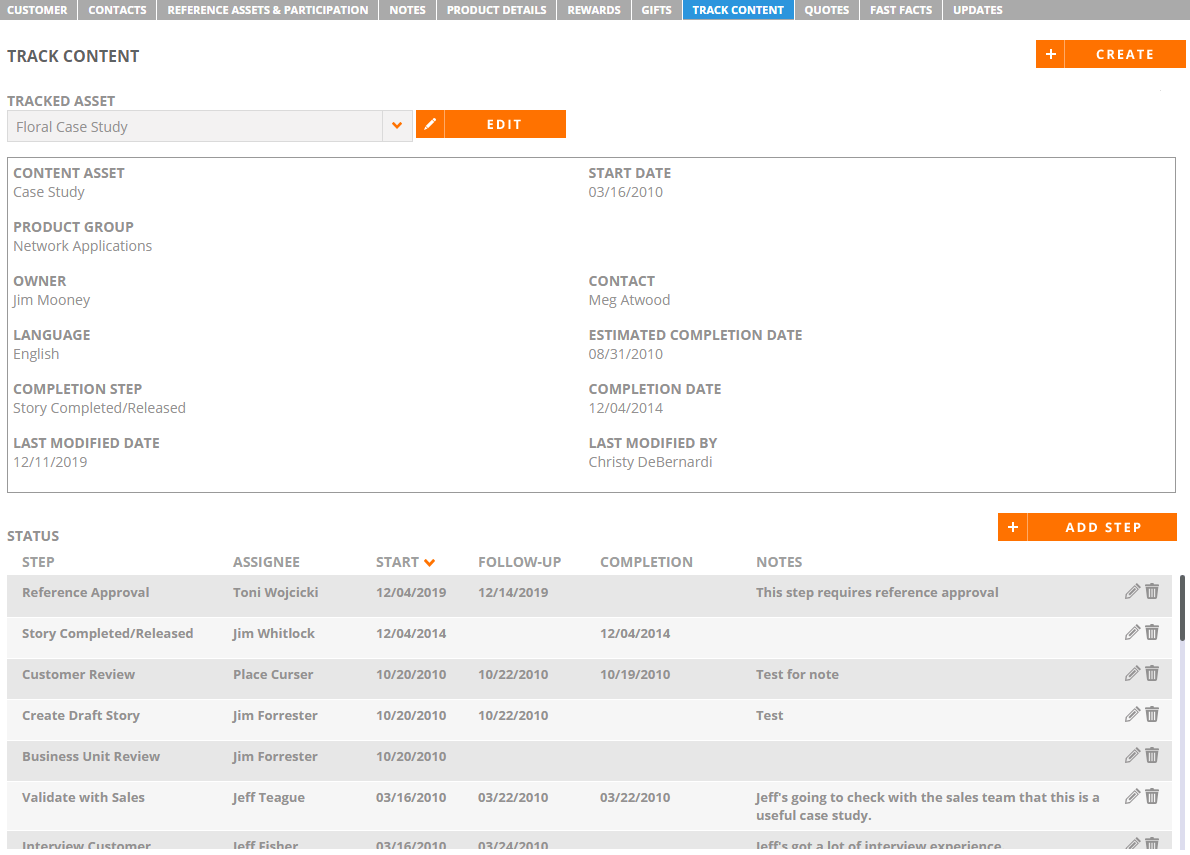The image size is (1190, 855).
Task: Go to the Notes tab
Action: [x=408, y=10]
